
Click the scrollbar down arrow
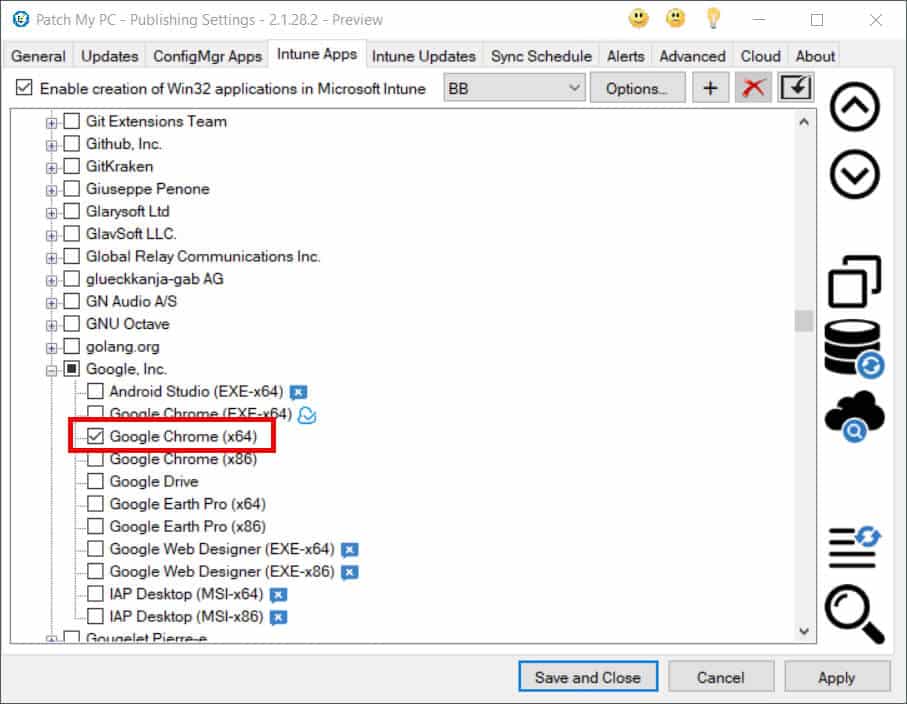tap(803, 631)
